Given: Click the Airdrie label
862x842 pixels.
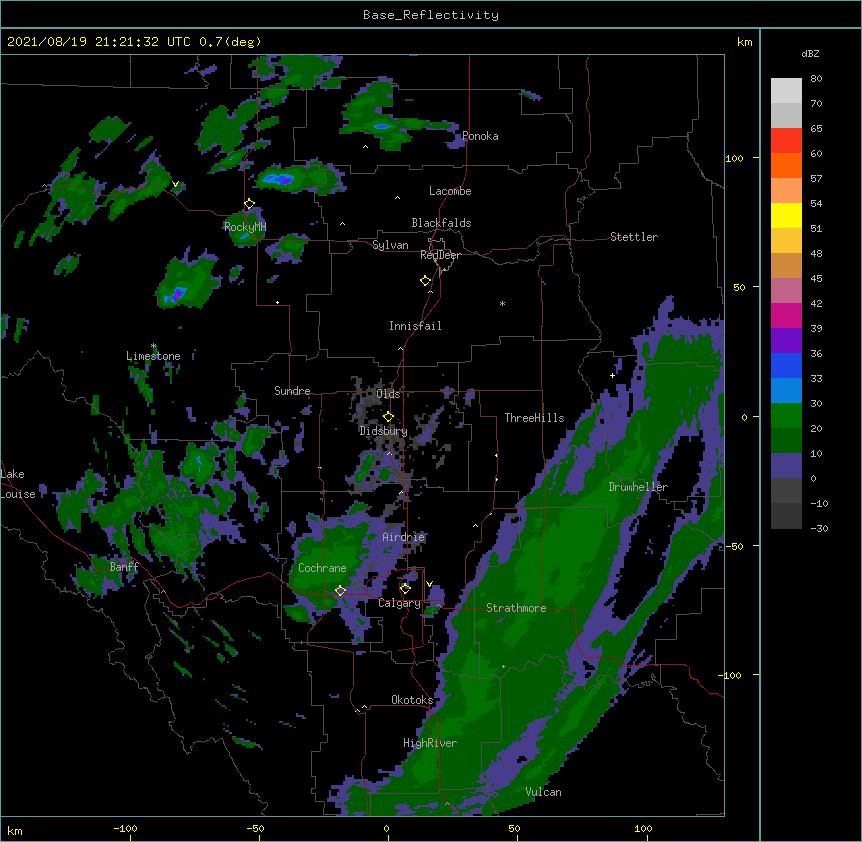Looking at the screenshot, I should tap(404, 537).
